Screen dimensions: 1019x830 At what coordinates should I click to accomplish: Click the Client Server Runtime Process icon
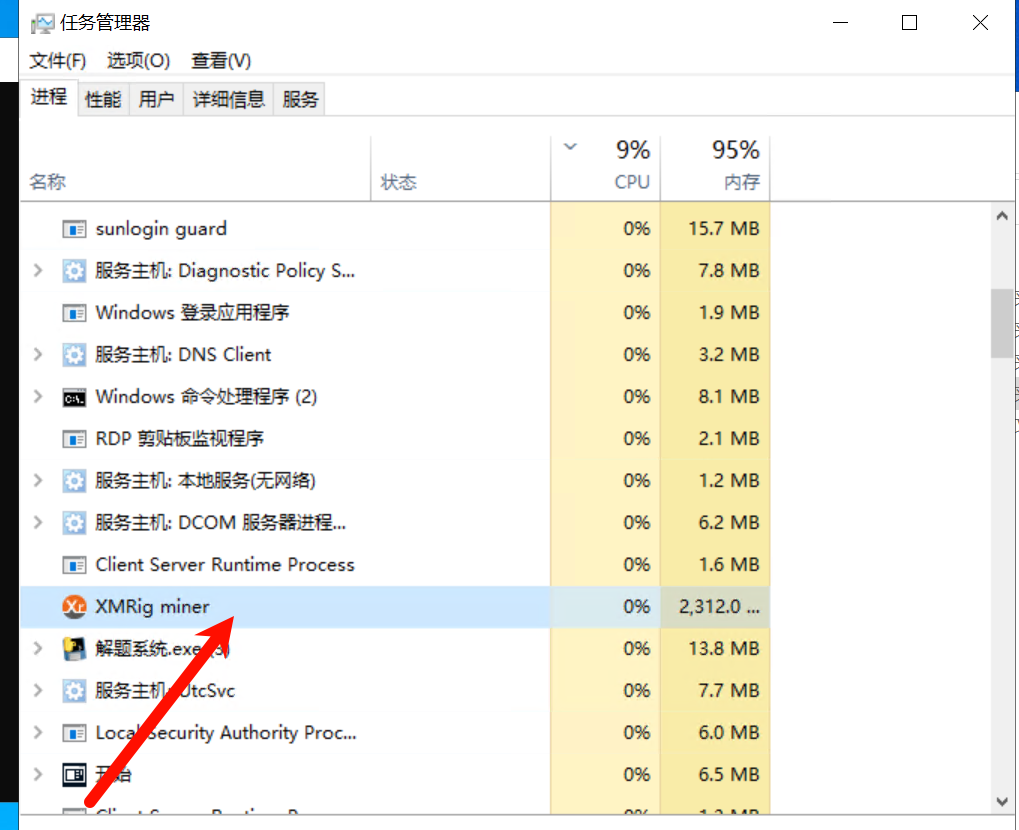[x=74, y=565]
